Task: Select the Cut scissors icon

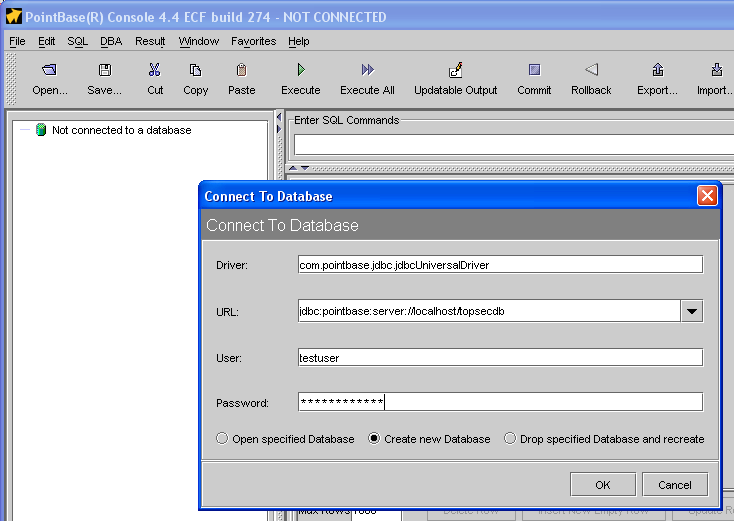Action: click(x=154, y=70)
